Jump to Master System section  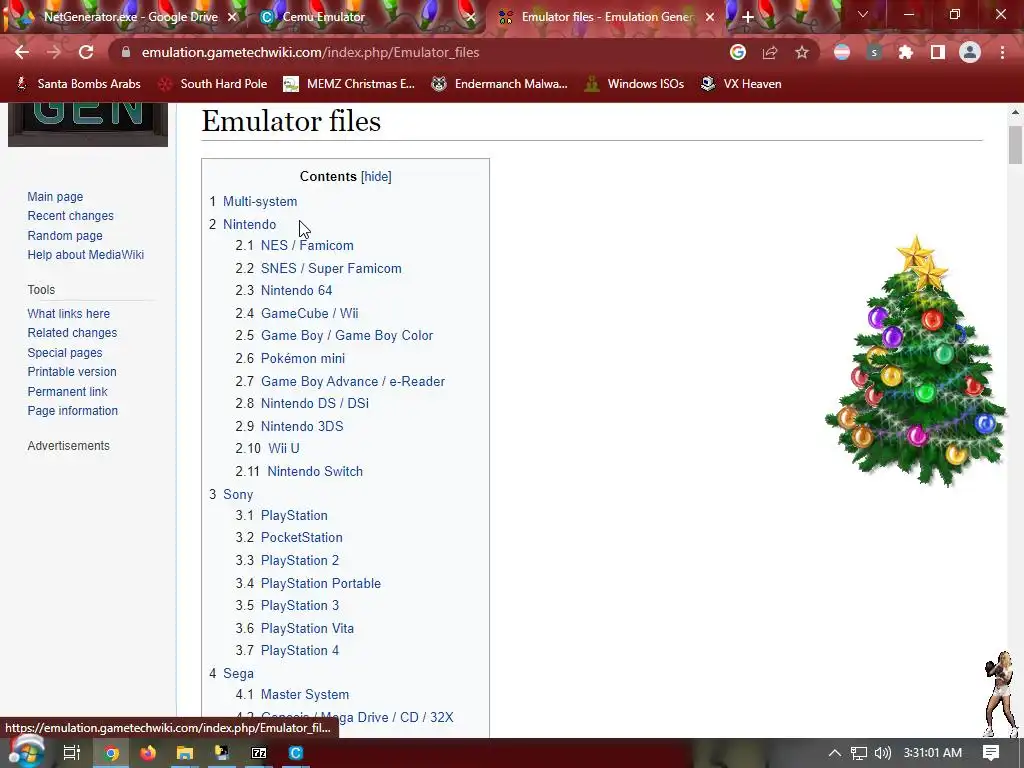point(305,694)
